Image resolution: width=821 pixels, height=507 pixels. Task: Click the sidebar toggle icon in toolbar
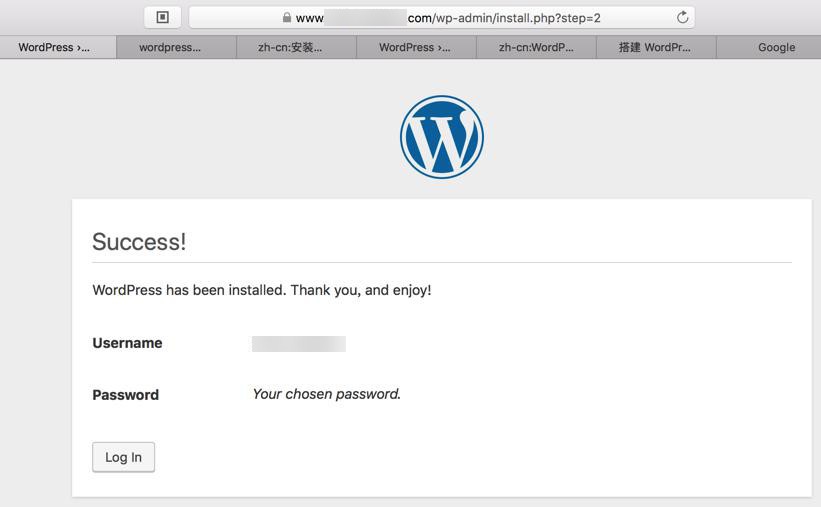(162, 17)
